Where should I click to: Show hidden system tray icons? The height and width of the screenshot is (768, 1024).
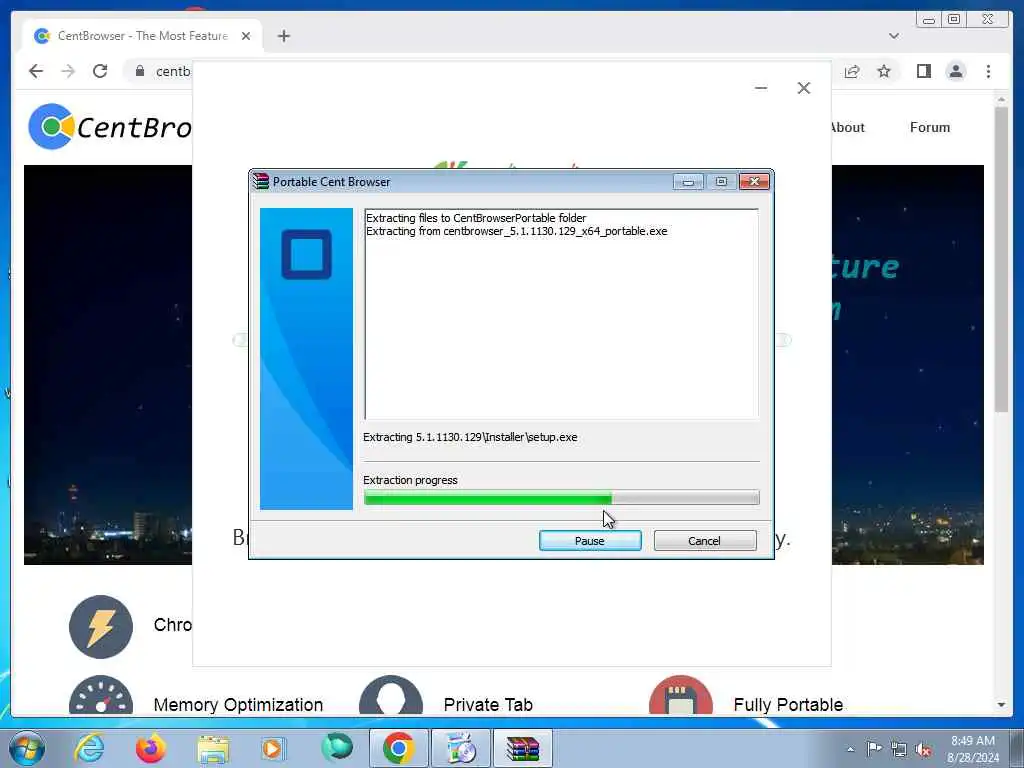click(x=850, y=749)
